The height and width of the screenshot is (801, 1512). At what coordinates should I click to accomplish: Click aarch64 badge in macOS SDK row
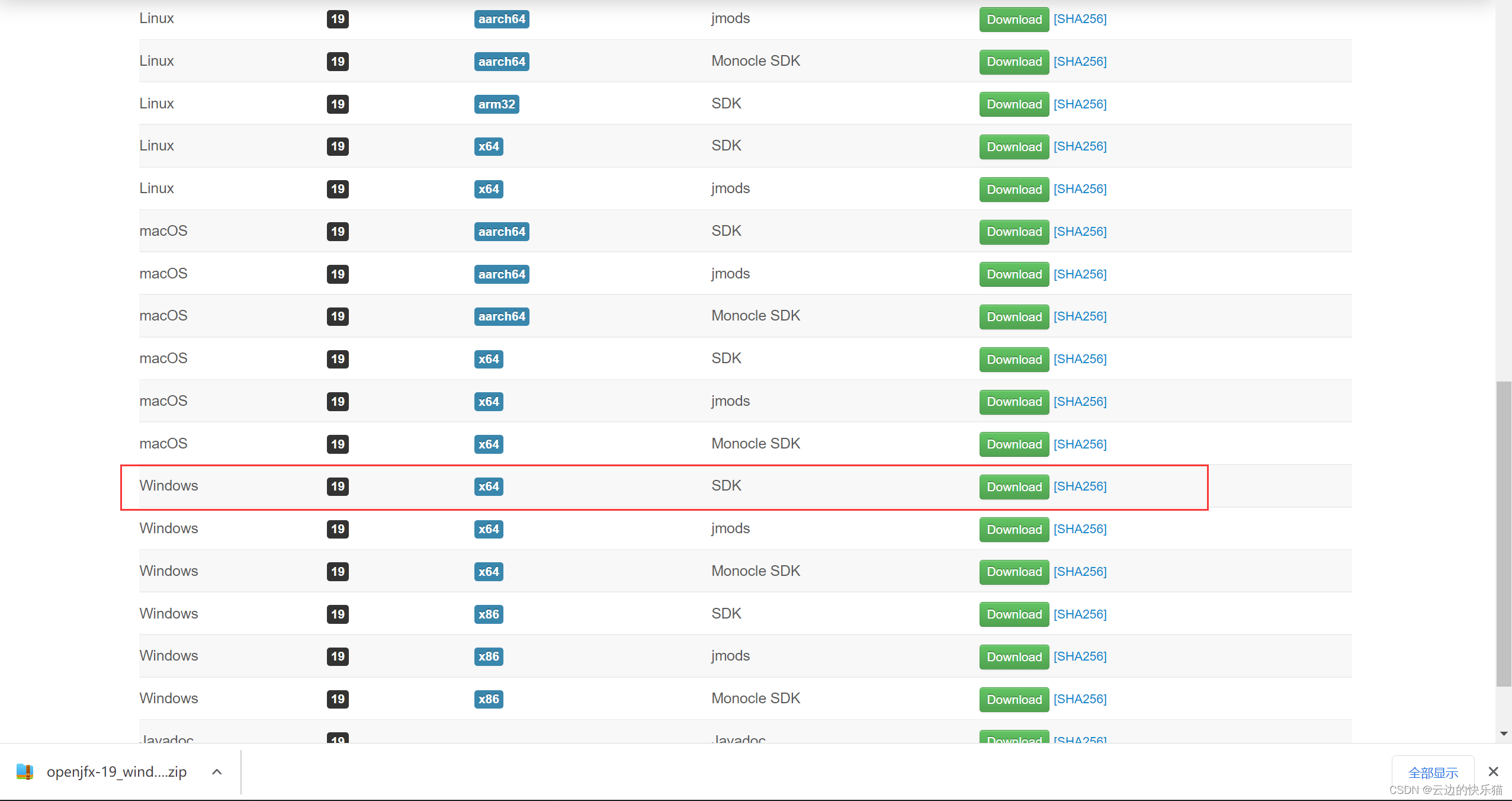502,232
